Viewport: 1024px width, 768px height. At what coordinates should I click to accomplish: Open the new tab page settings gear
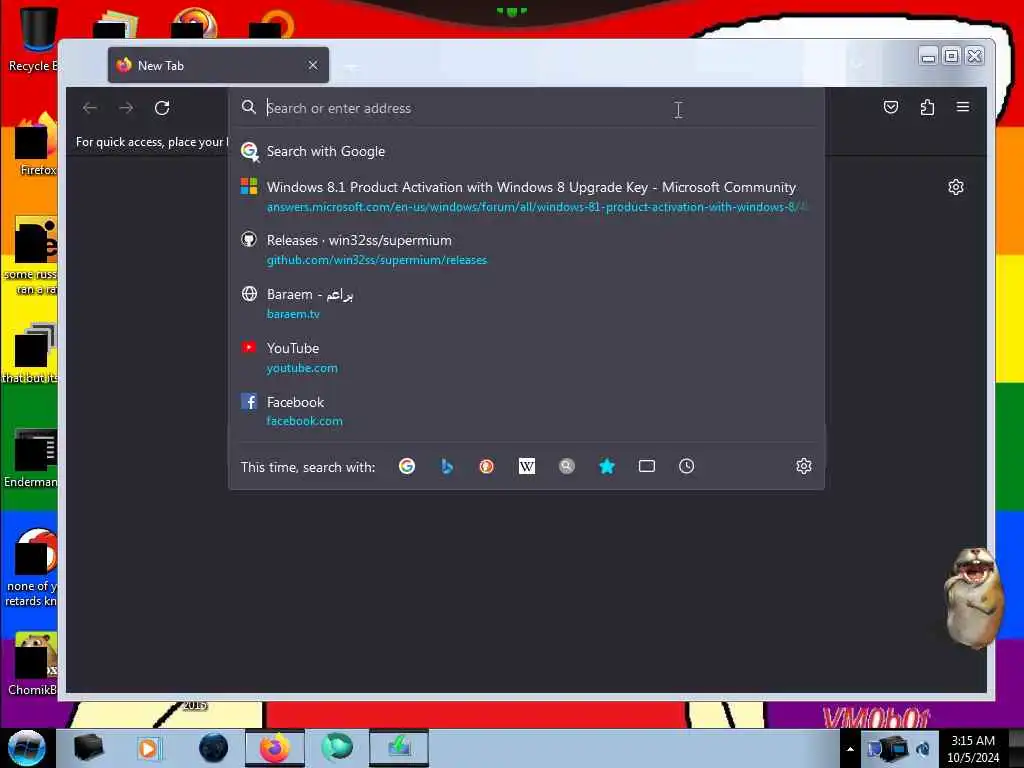click(x=955, y=187)
